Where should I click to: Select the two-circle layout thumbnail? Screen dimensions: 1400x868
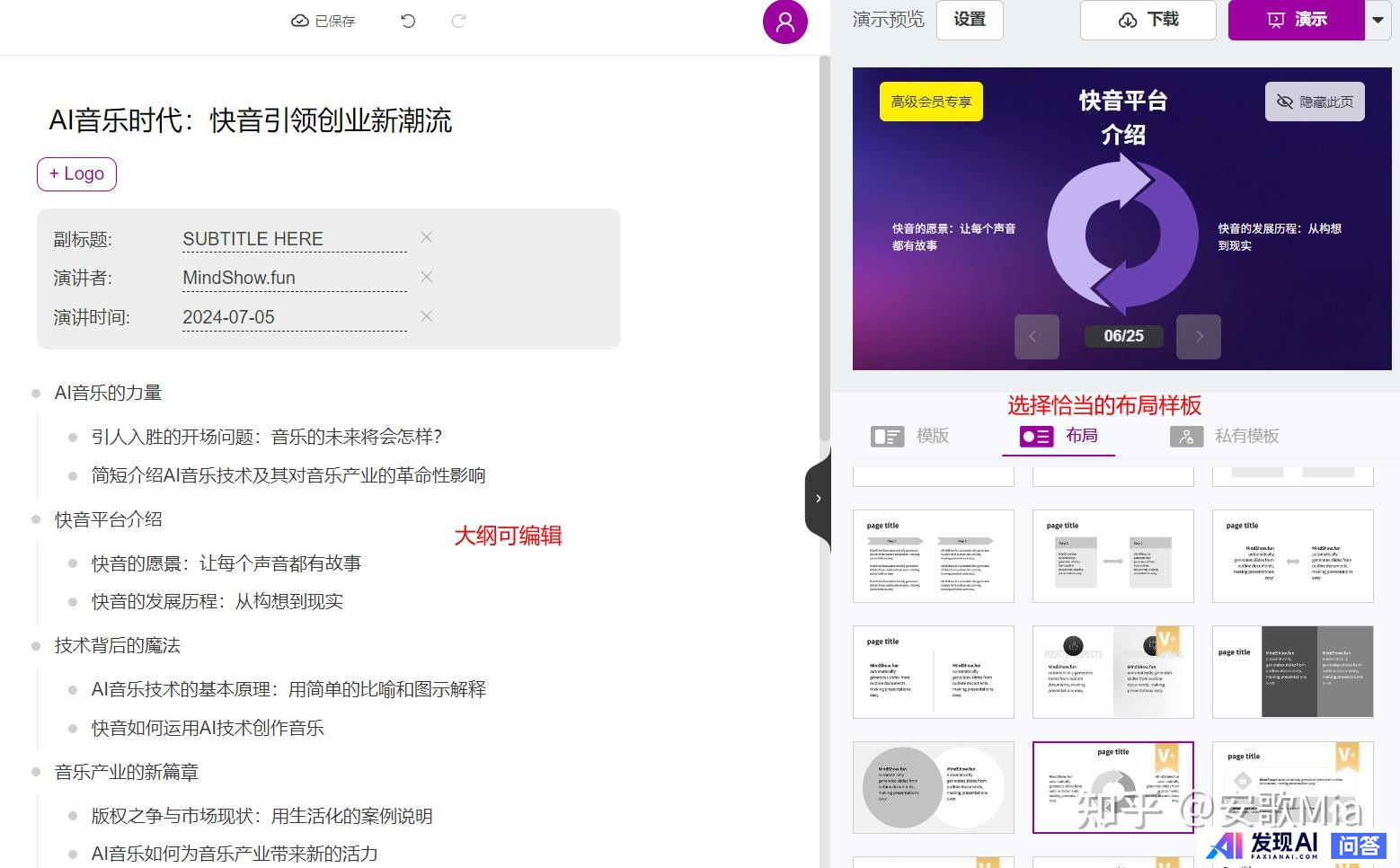[933, 787]
